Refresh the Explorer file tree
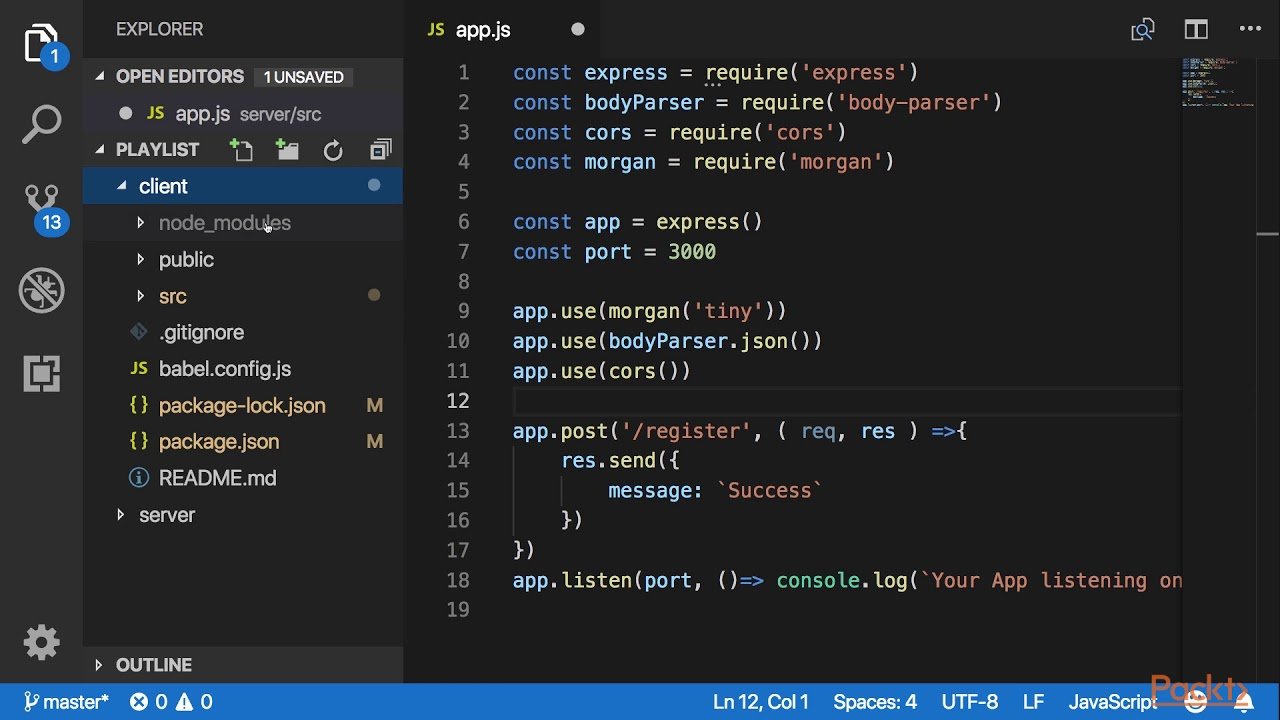This screenshot has height=720, width=1280. pyautogui.click(x=333, y=150)
